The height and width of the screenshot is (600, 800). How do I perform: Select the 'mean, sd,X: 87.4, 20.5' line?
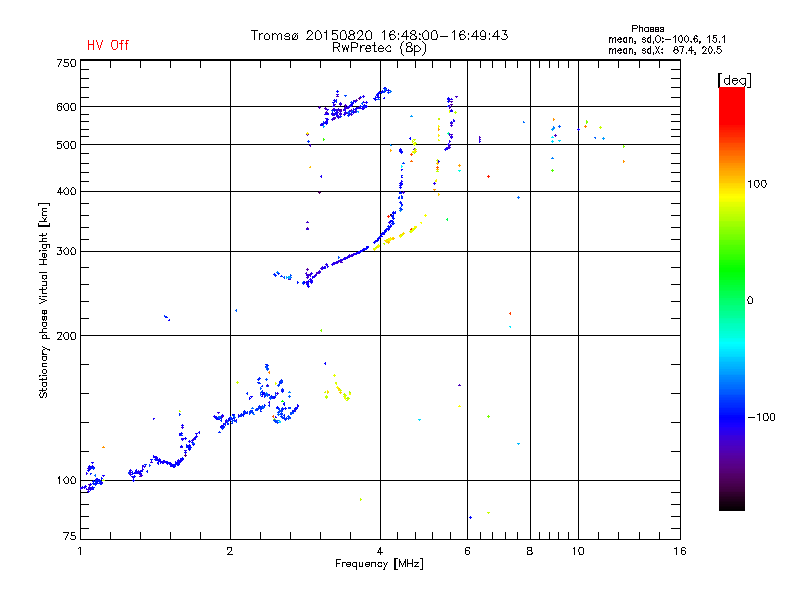pyautogui.click(x=665, y=50)
